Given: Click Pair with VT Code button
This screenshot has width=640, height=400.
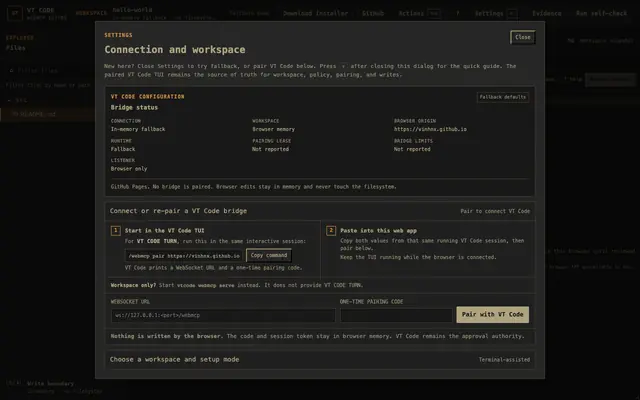Looking at the screenshot, I should (492, 315).
